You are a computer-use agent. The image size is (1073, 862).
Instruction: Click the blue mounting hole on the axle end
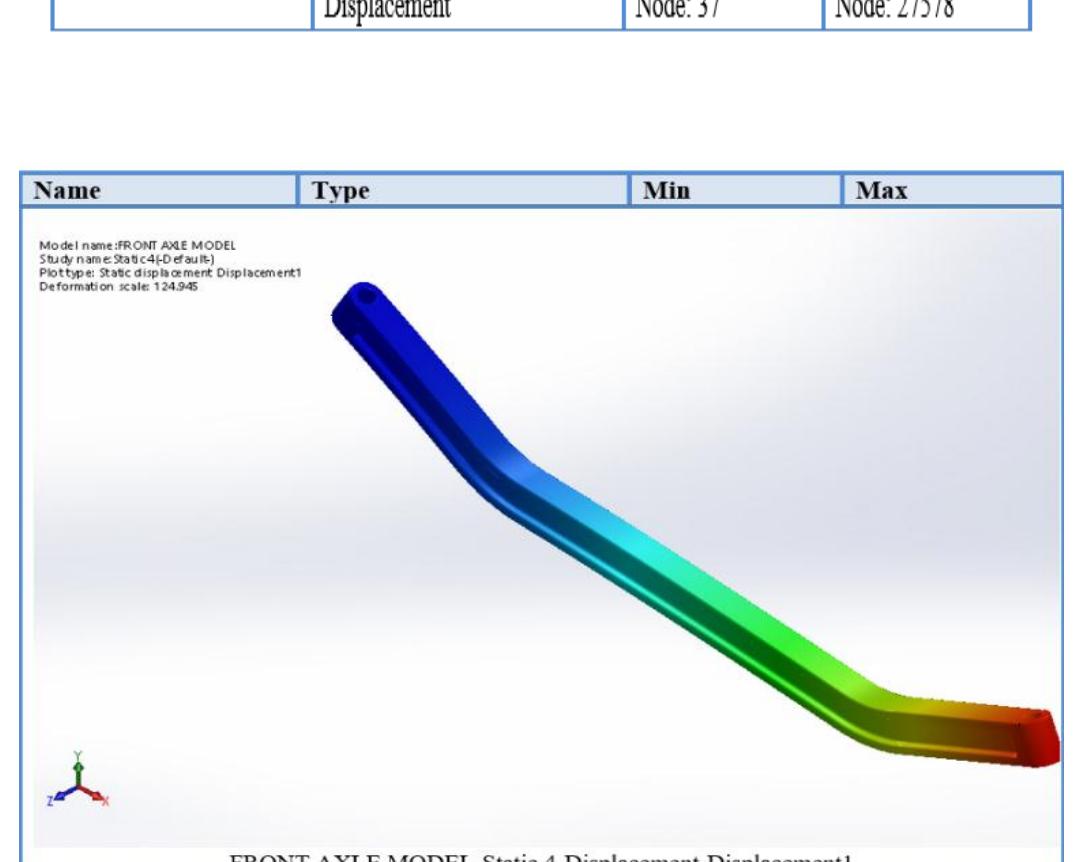pos(365,295)
